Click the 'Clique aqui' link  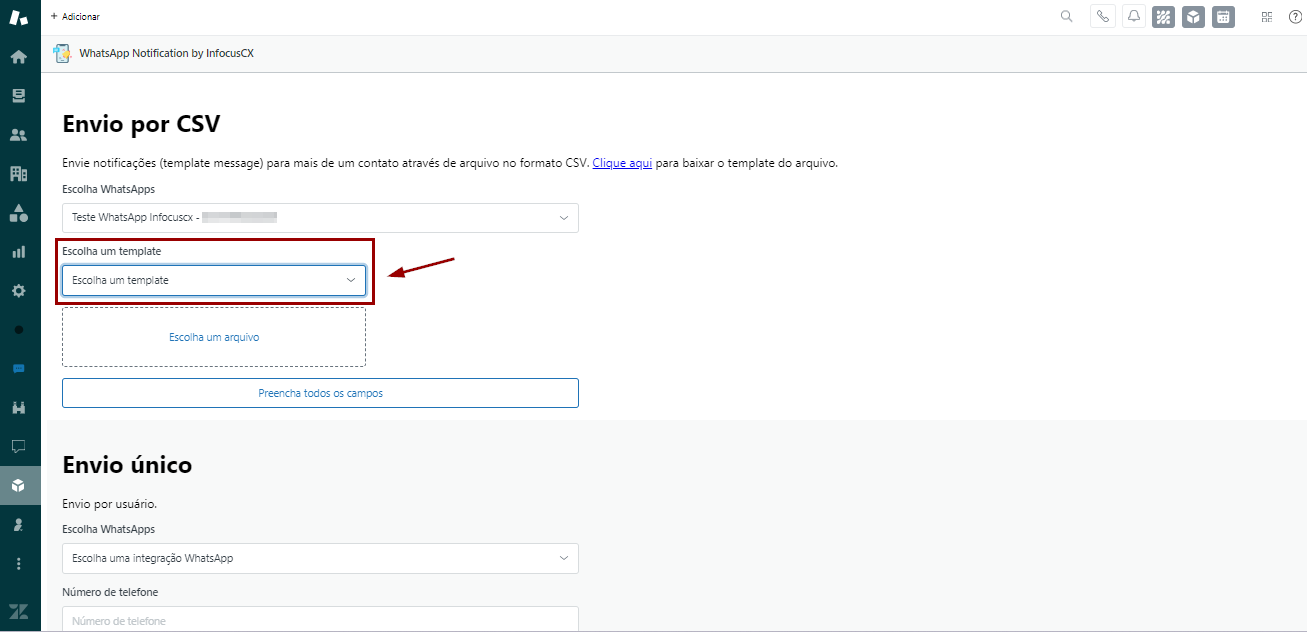click(622, 163)
